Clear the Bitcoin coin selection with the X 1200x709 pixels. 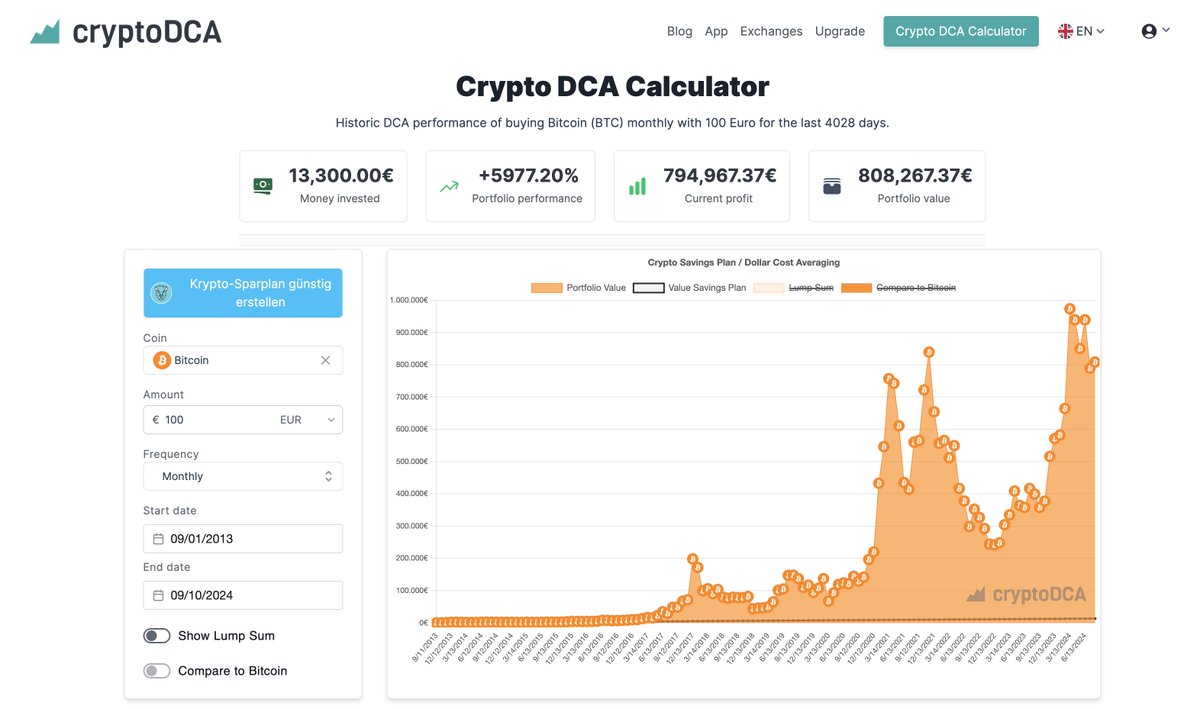click(325, 360)
